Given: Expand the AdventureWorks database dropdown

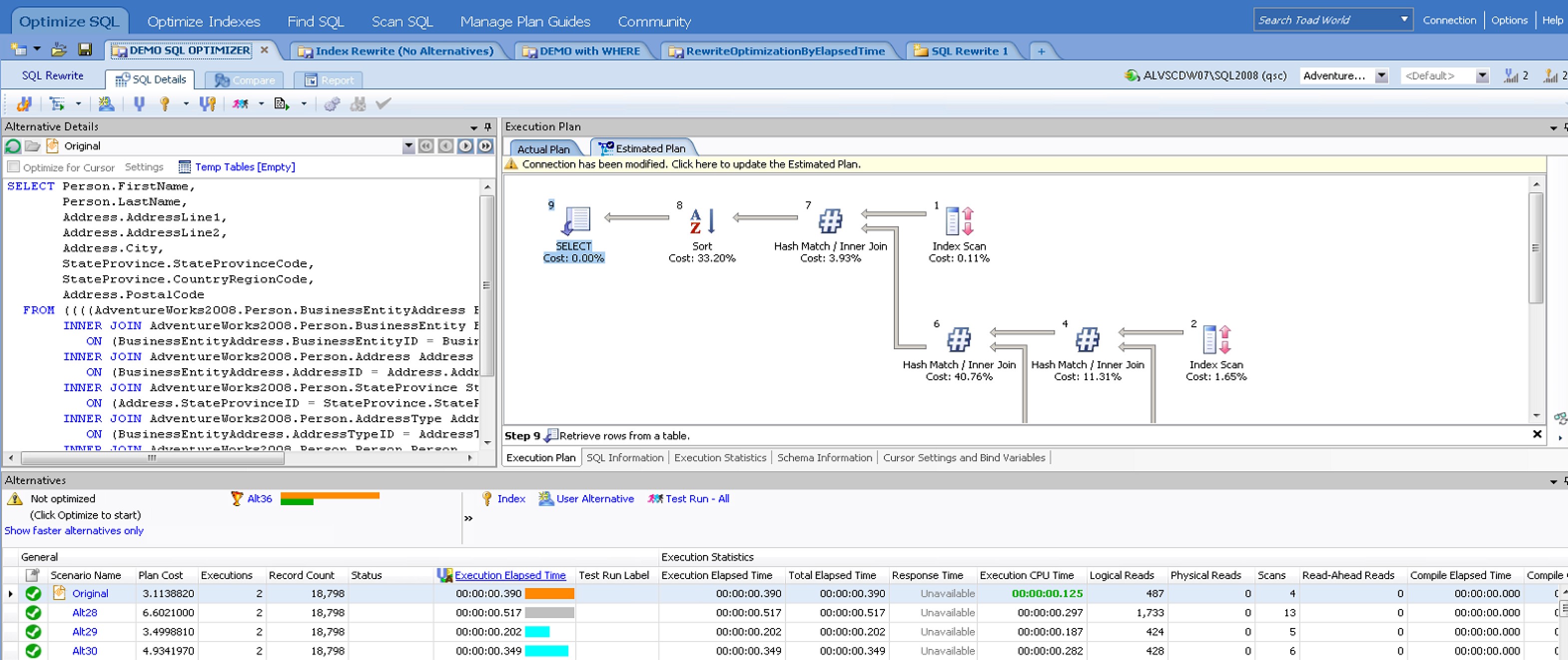Looking at the screenshot, I should pyautogui.click(x=1382, y=76).
